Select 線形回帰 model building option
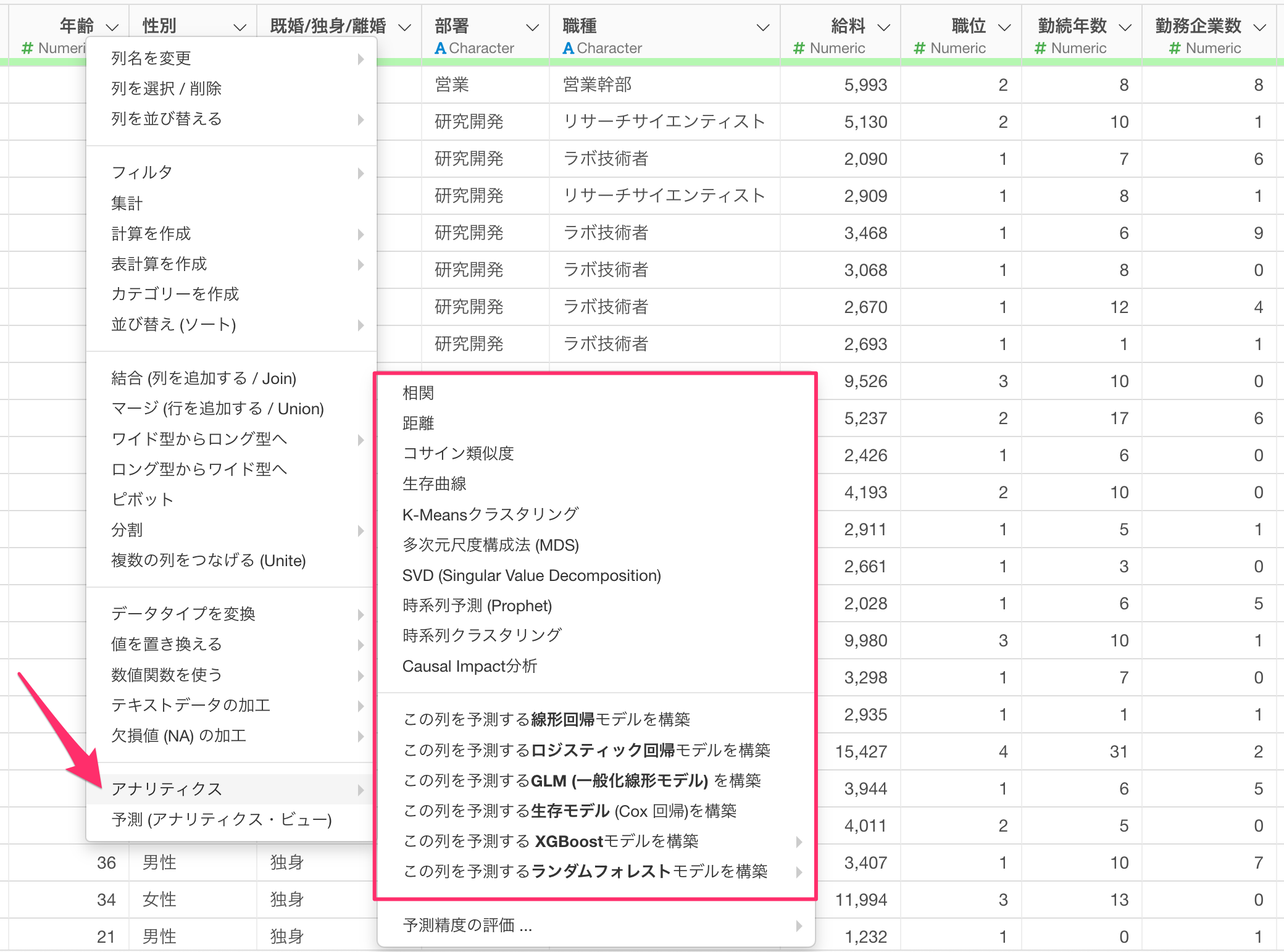The height and width of the screenshot is (952, 1284). pos(546,719)
